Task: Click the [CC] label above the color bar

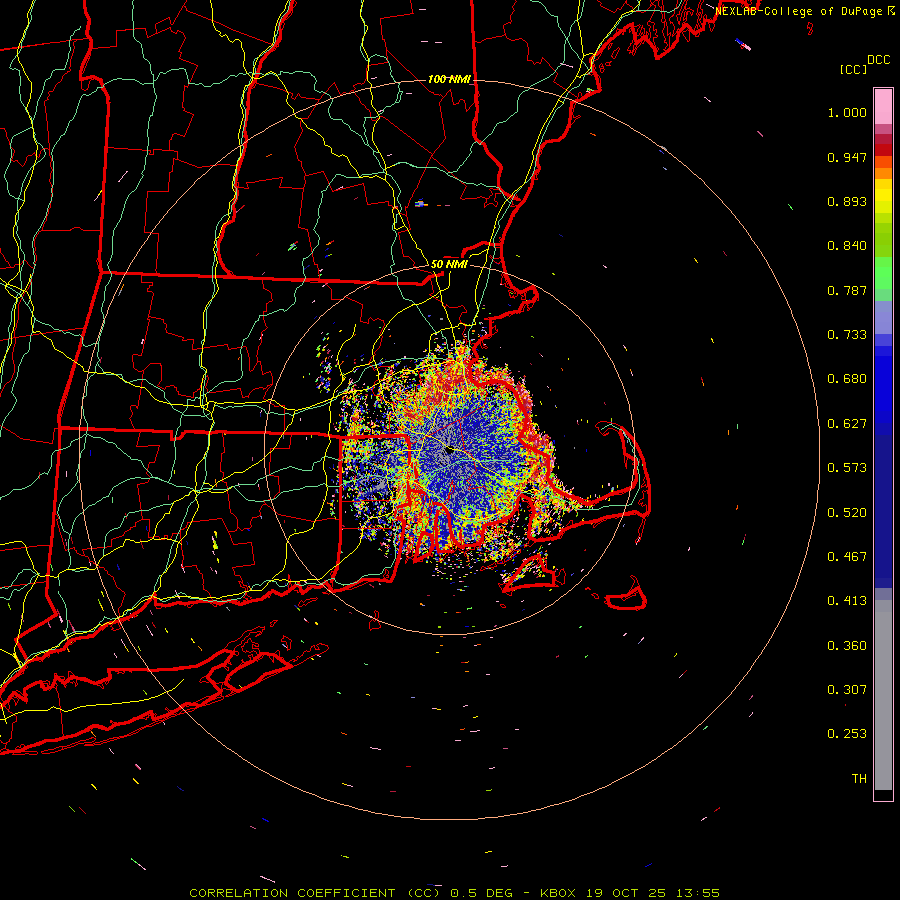Action: click(854, 69)
